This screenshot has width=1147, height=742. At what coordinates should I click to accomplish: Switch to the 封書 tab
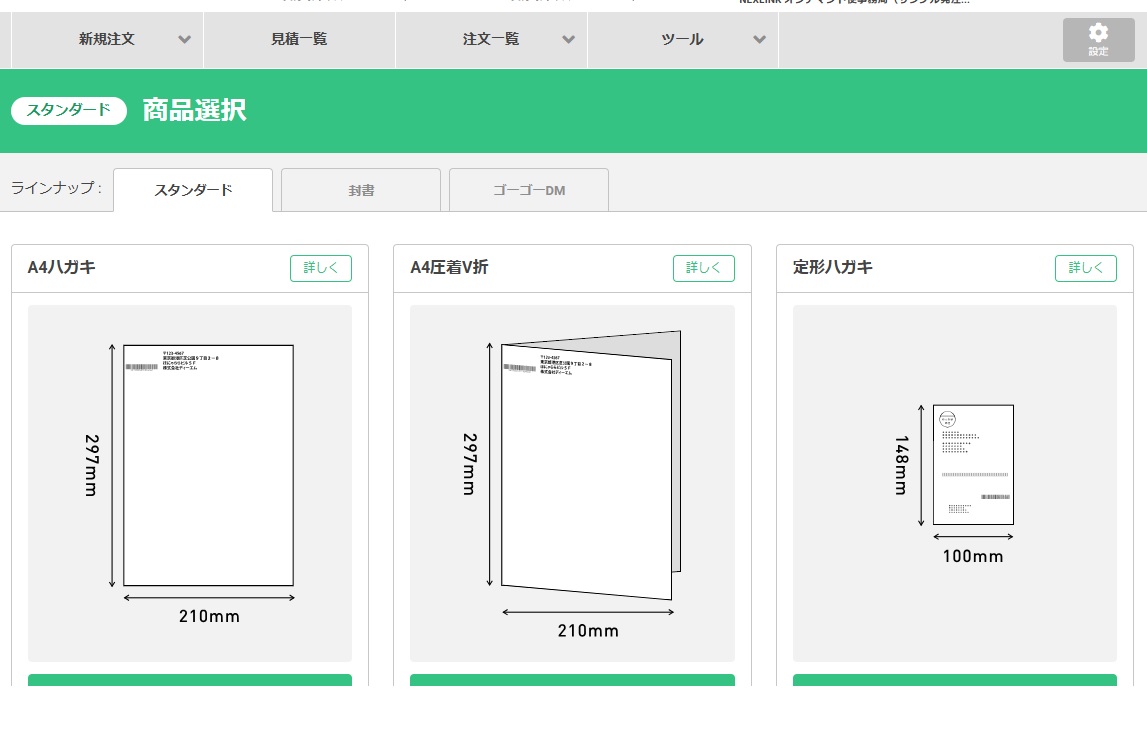point(360,190)
